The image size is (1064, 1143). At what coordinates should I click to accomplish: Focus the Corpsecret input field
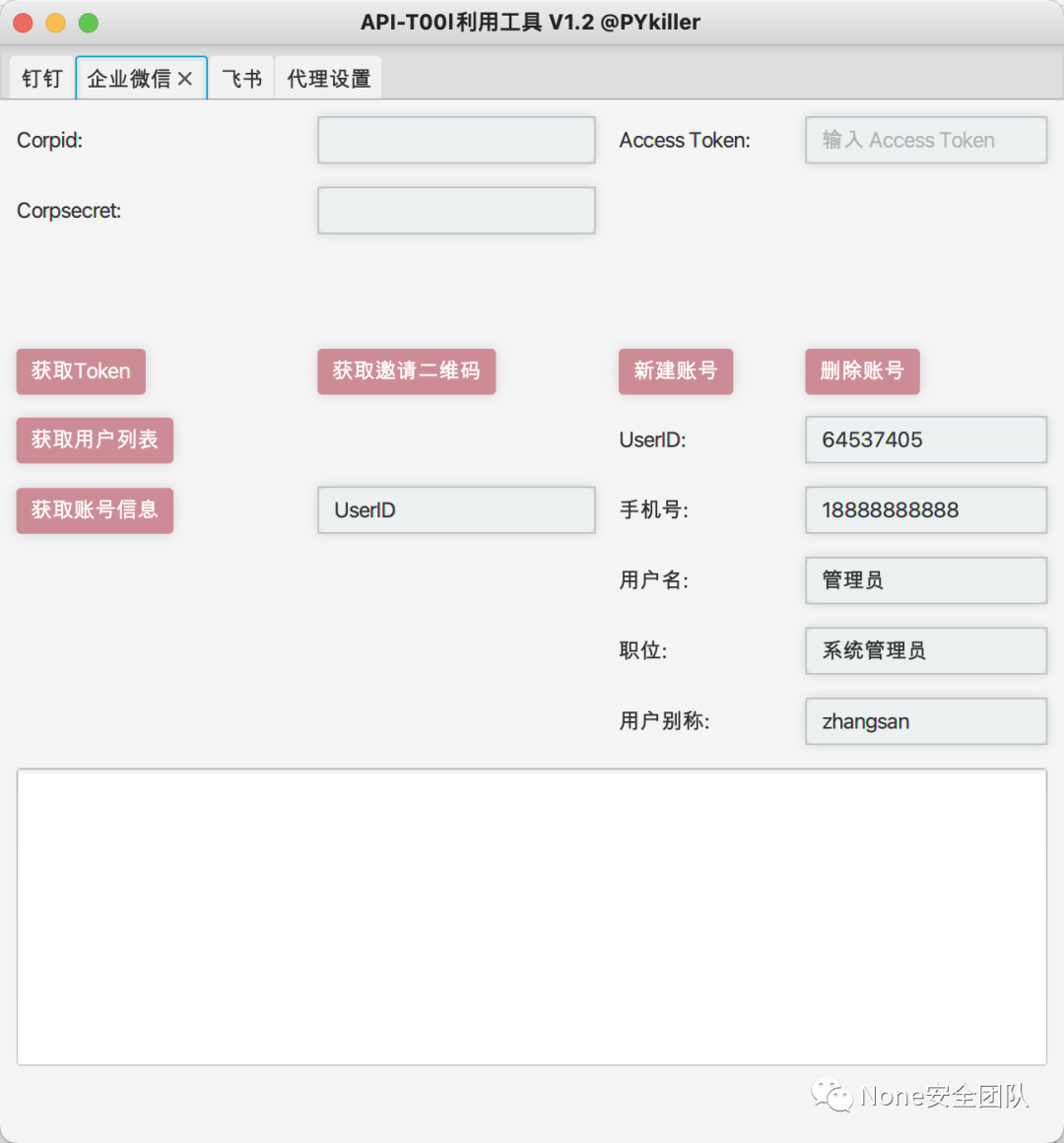click(456, 211)
